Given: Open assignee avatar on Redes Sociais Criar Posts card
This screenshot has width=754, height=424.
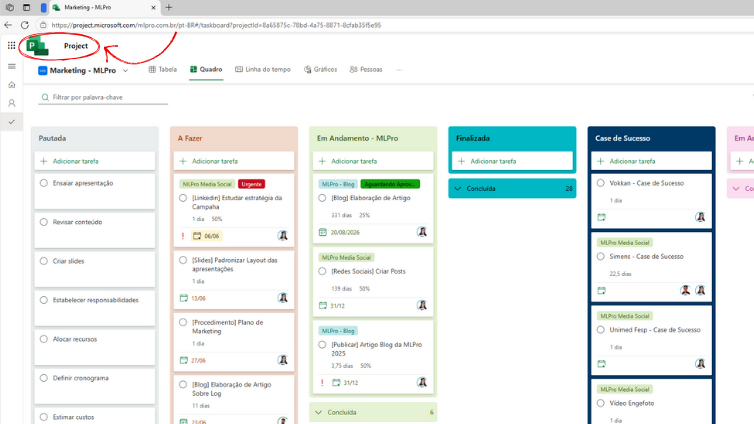Looking at the screenshot, I should (x=422, y=305).
